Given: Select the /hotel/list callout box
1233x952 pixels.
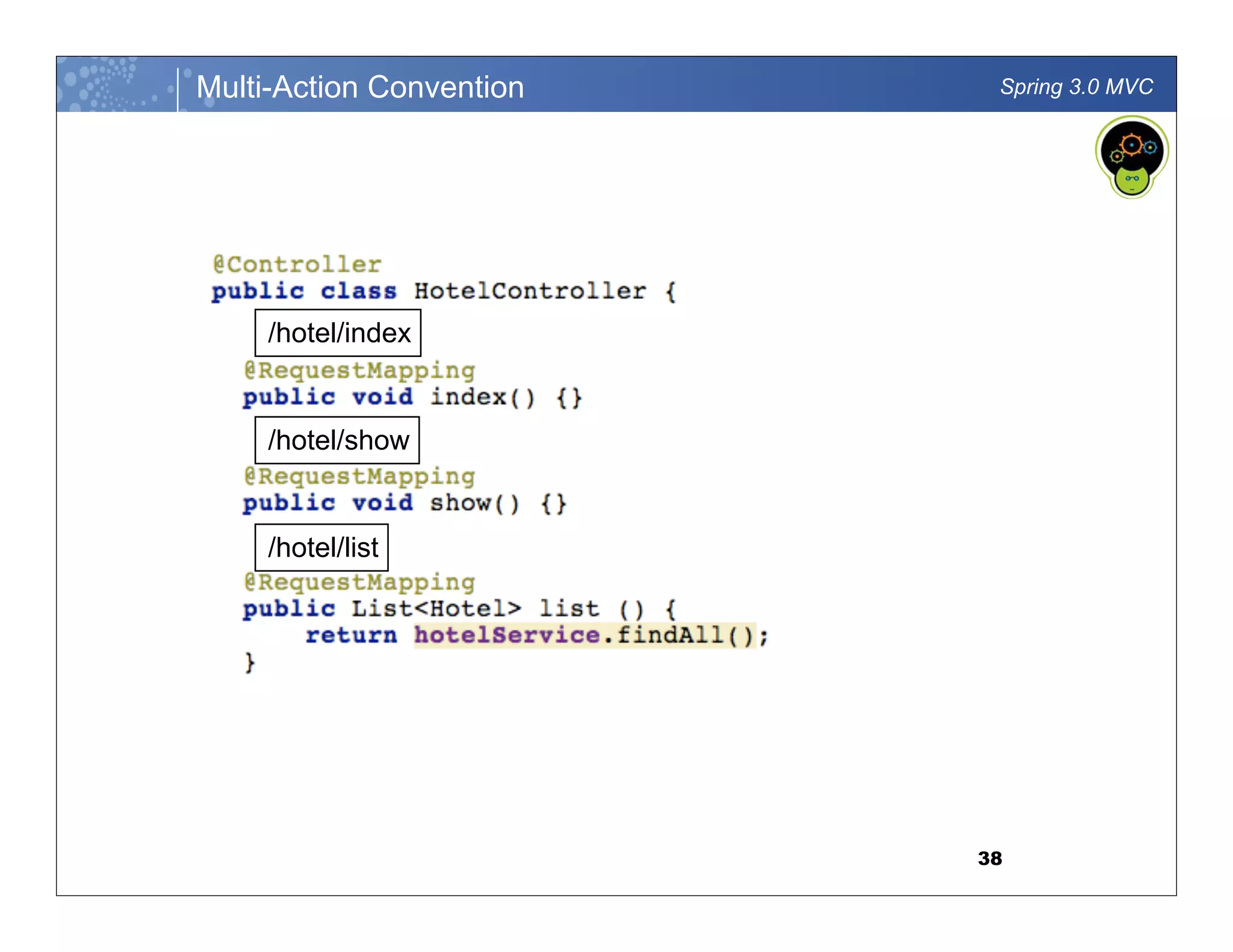Looking at the screenshot, I should point(321,547).
